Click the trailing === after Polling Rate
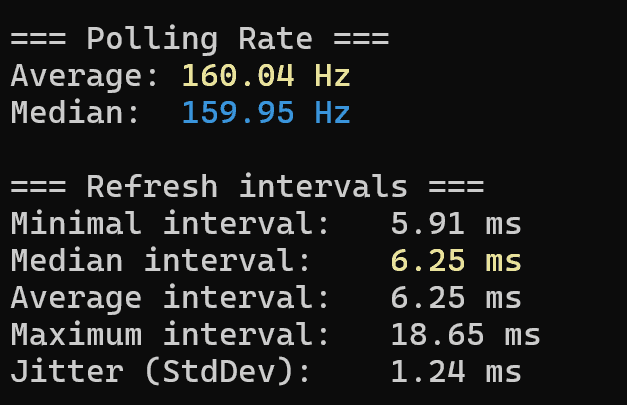 (x=361, y=39)
